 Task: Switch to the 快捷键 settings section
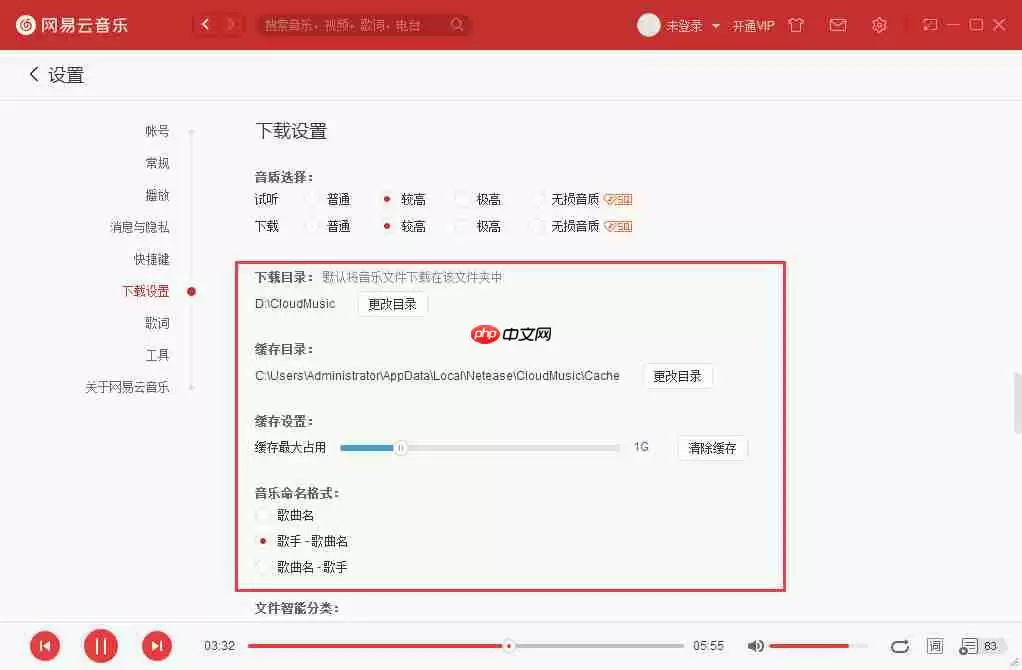151,259
